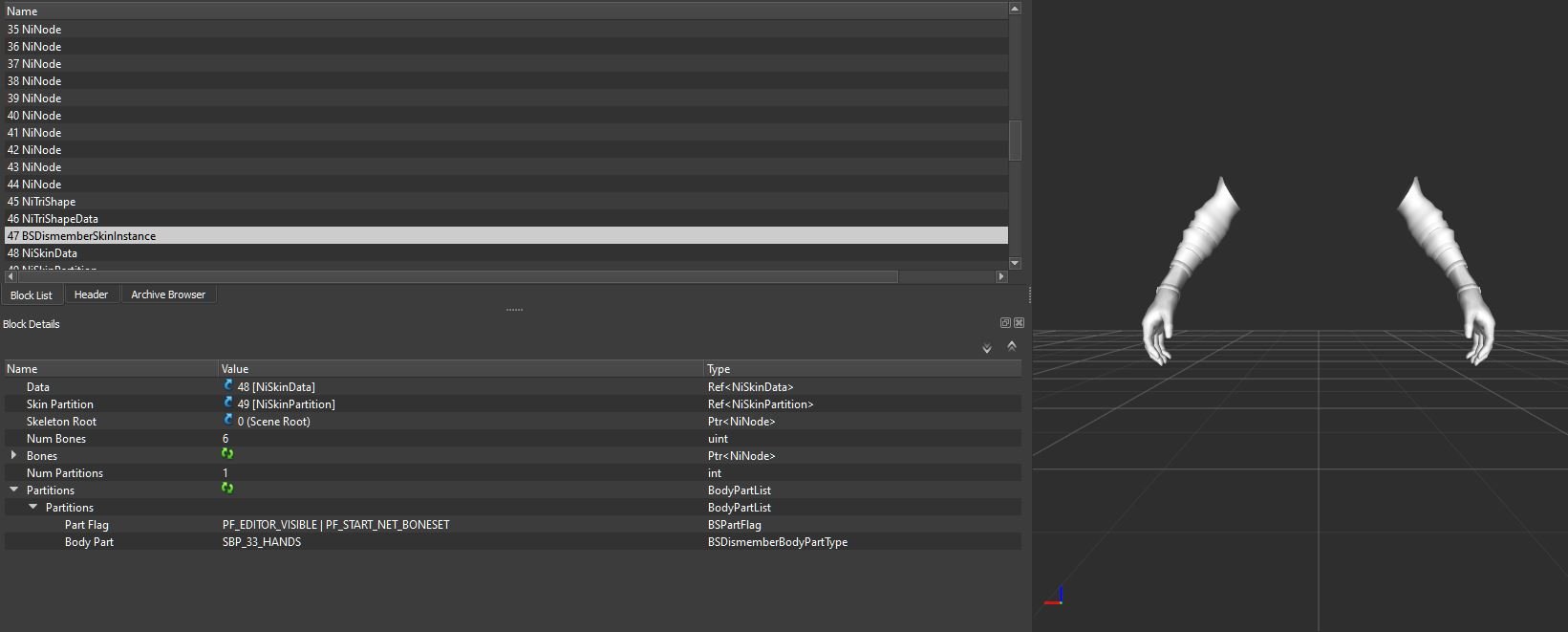
Task: Click the Ref<NiSkinPartition> type cell
Action: 761,403
